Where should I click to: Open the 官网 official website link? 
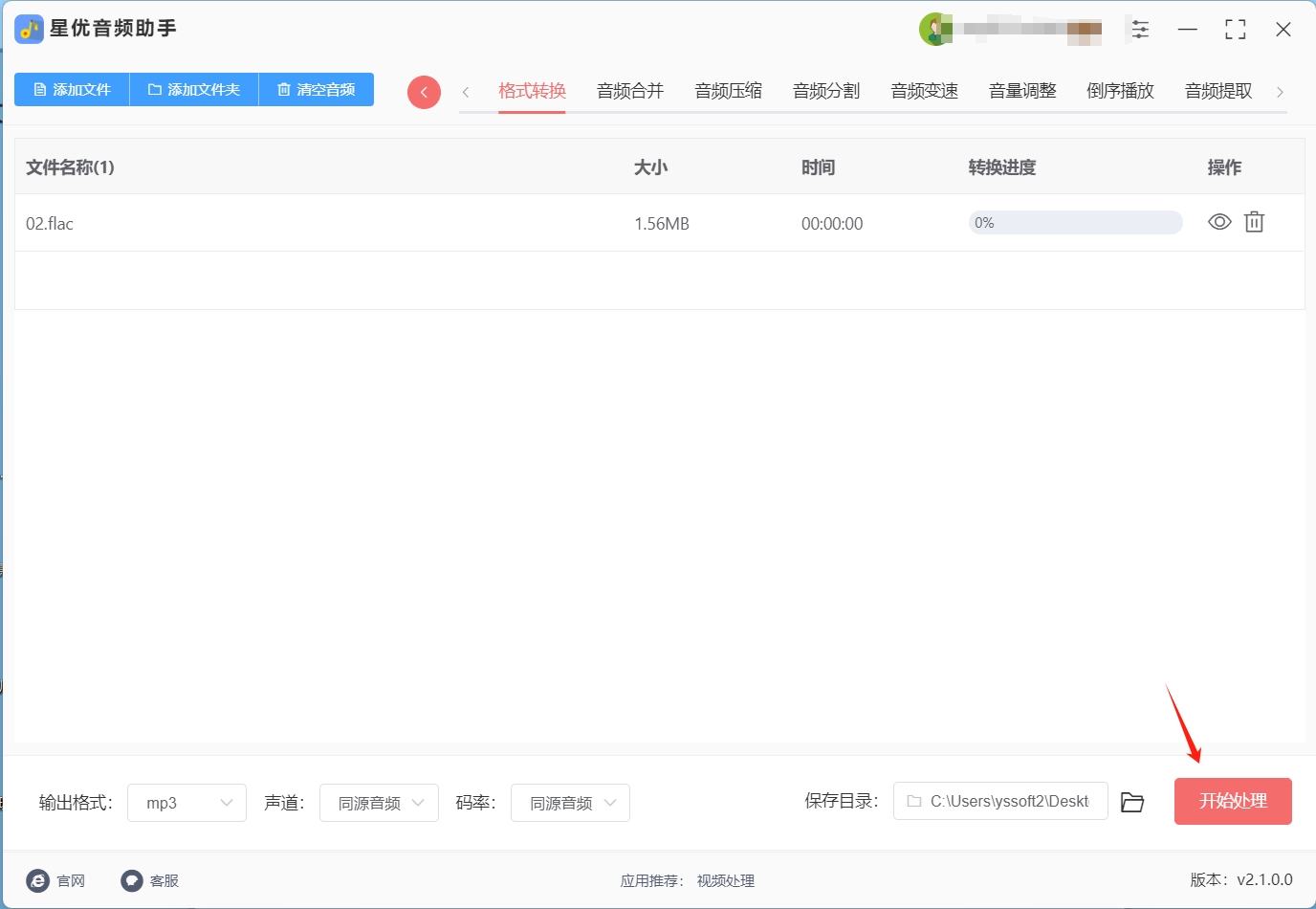coord(55,880)
